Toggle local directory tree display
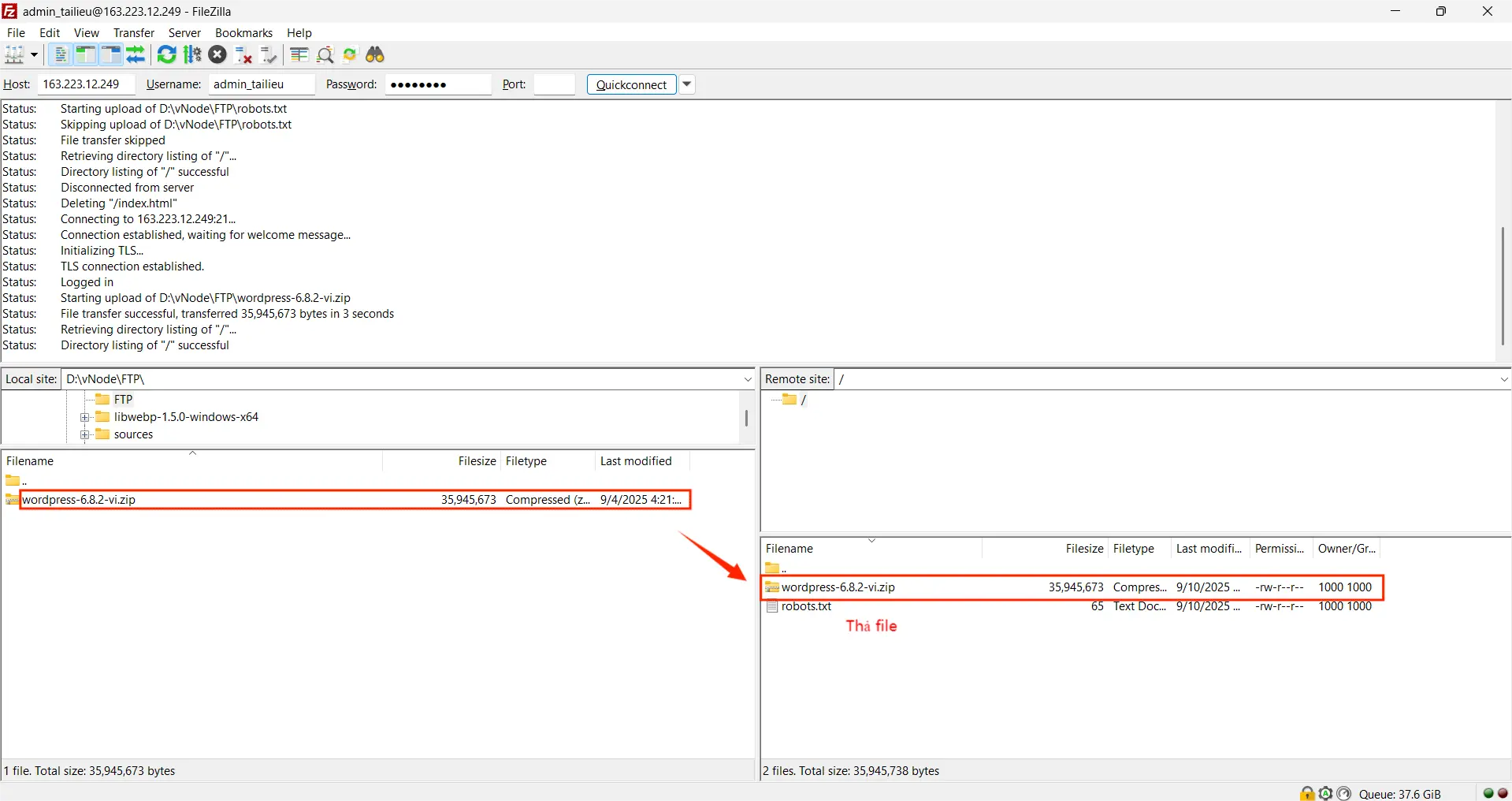The height and width of the screenshot is (801, 1512). click(x=85, y=54)
